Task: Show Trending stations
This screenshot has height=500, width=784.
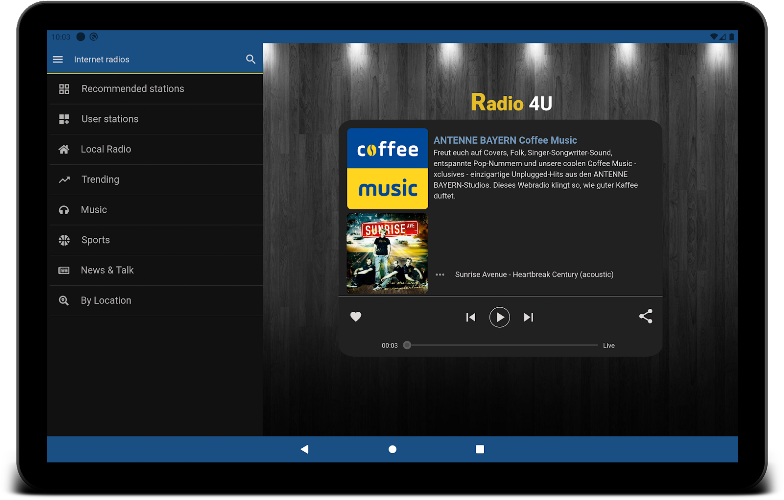Action: click(100, 180)
